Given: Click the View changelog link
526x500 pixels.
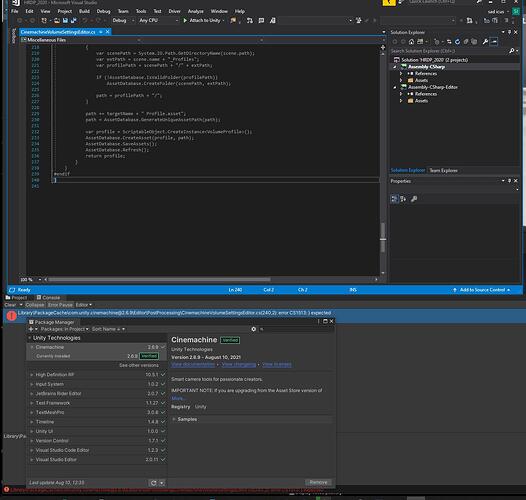Looking at the screenshot, I should point(239,364).
